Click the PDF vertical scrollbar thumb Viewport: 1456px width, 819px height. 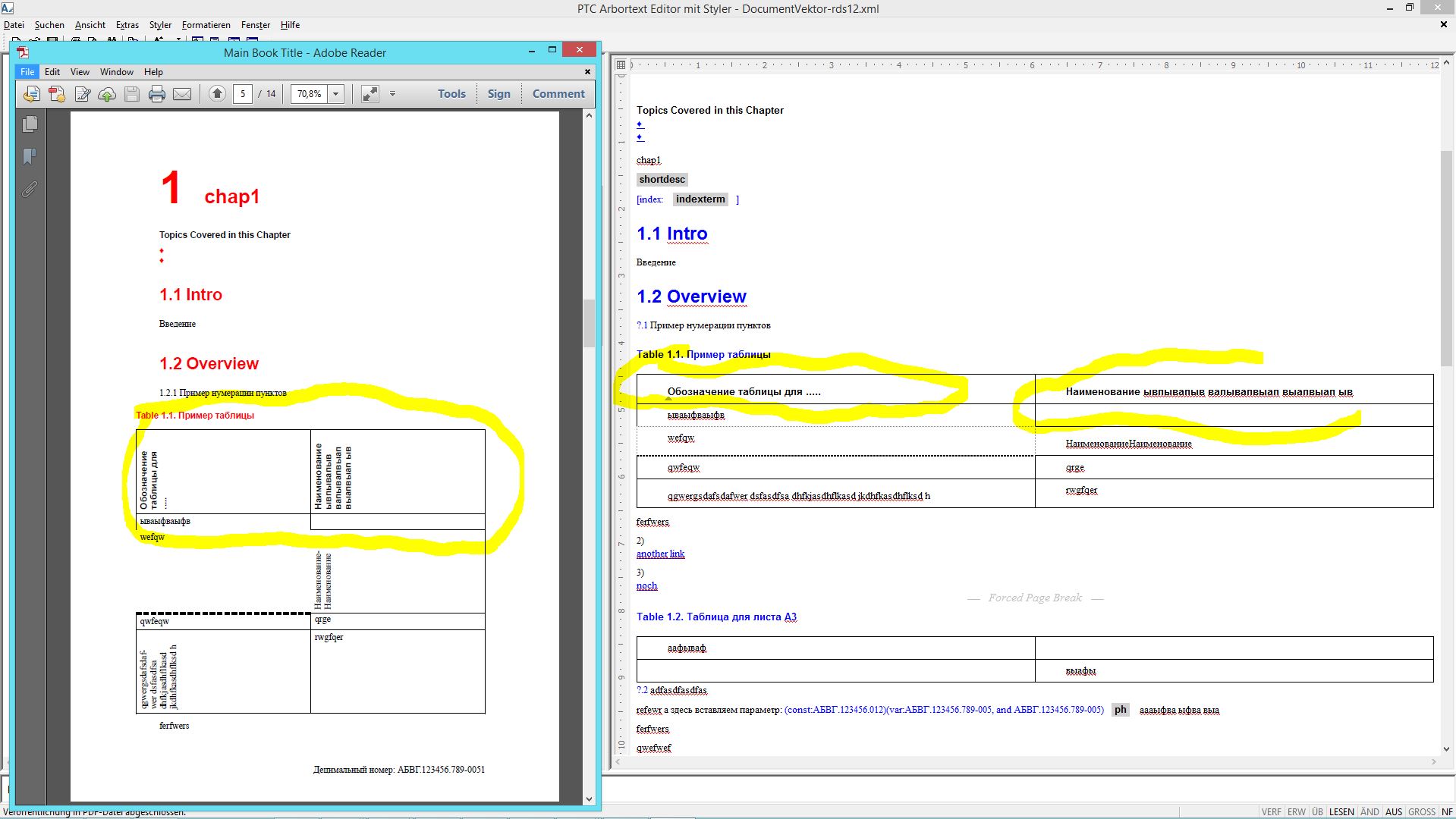(x=588, y=324)
